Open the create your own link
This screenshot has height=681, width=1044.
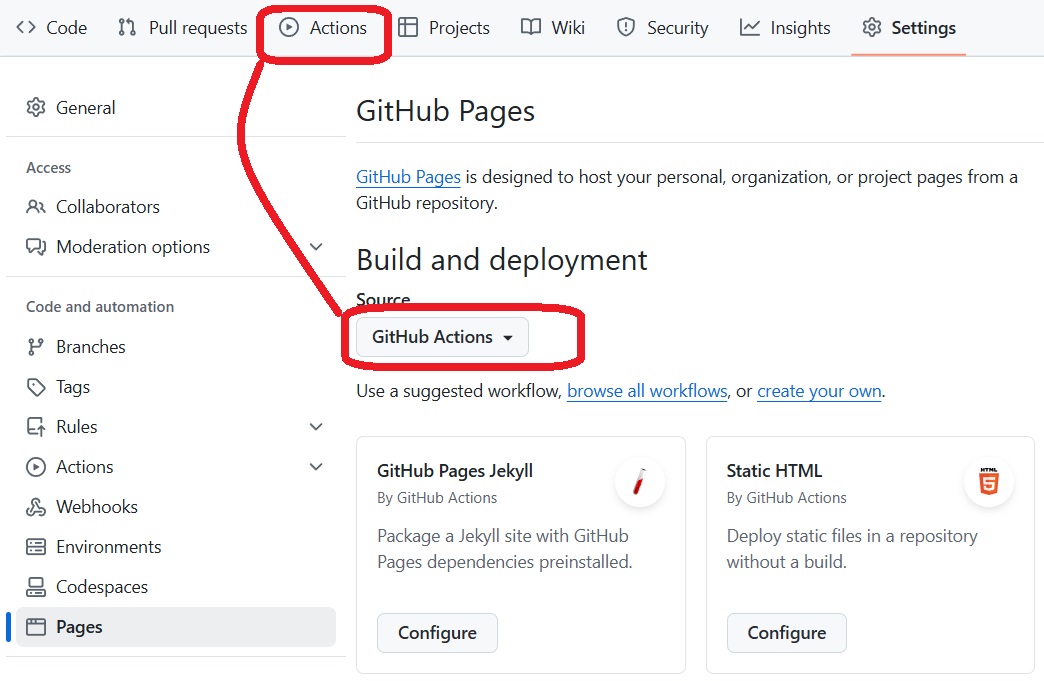click(x=819, y=391)
